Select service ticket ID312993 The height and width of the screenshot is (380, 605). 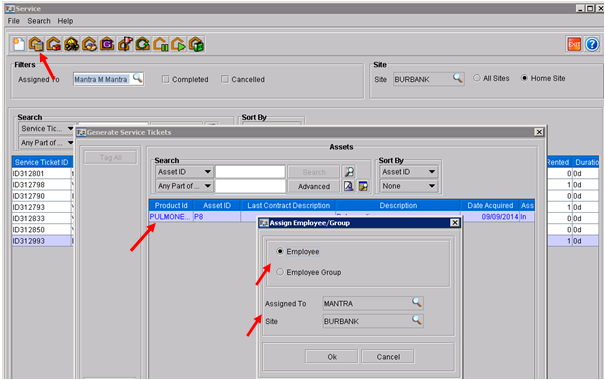click(42, 241)
